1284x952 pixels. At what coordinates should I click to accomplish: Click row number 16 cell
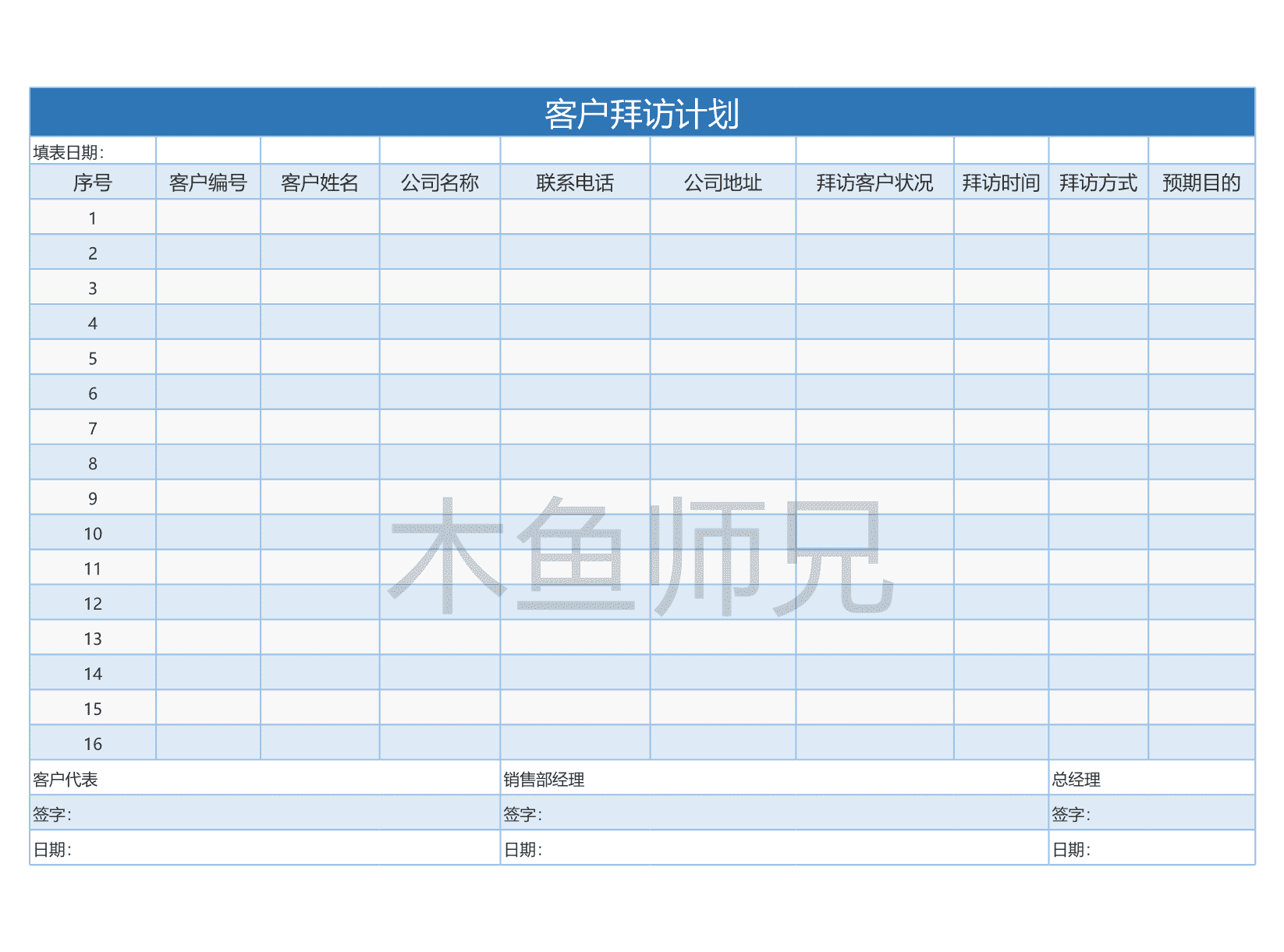93,743
